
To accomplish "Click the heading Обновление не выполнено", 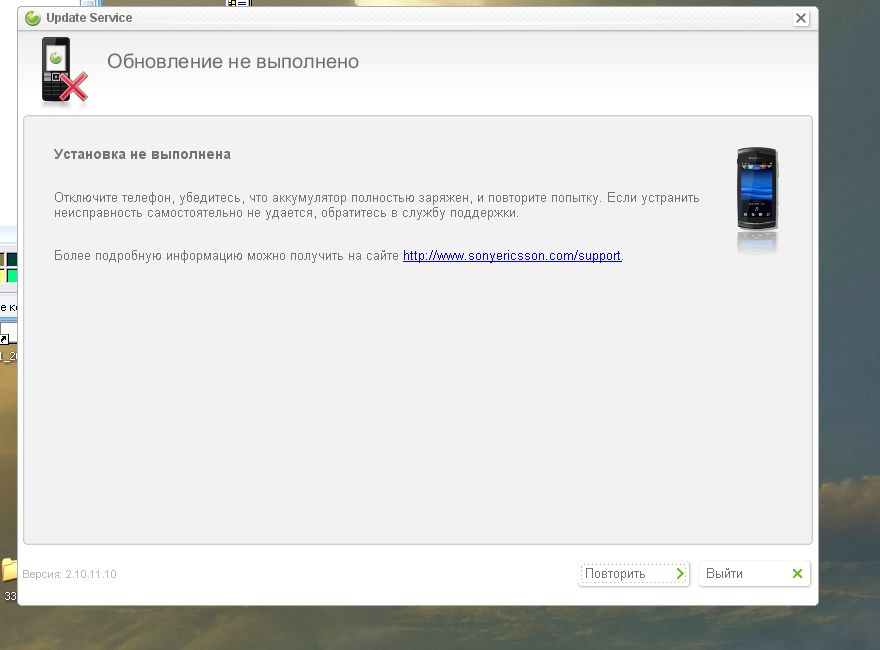I will click(x=233, y=62).
